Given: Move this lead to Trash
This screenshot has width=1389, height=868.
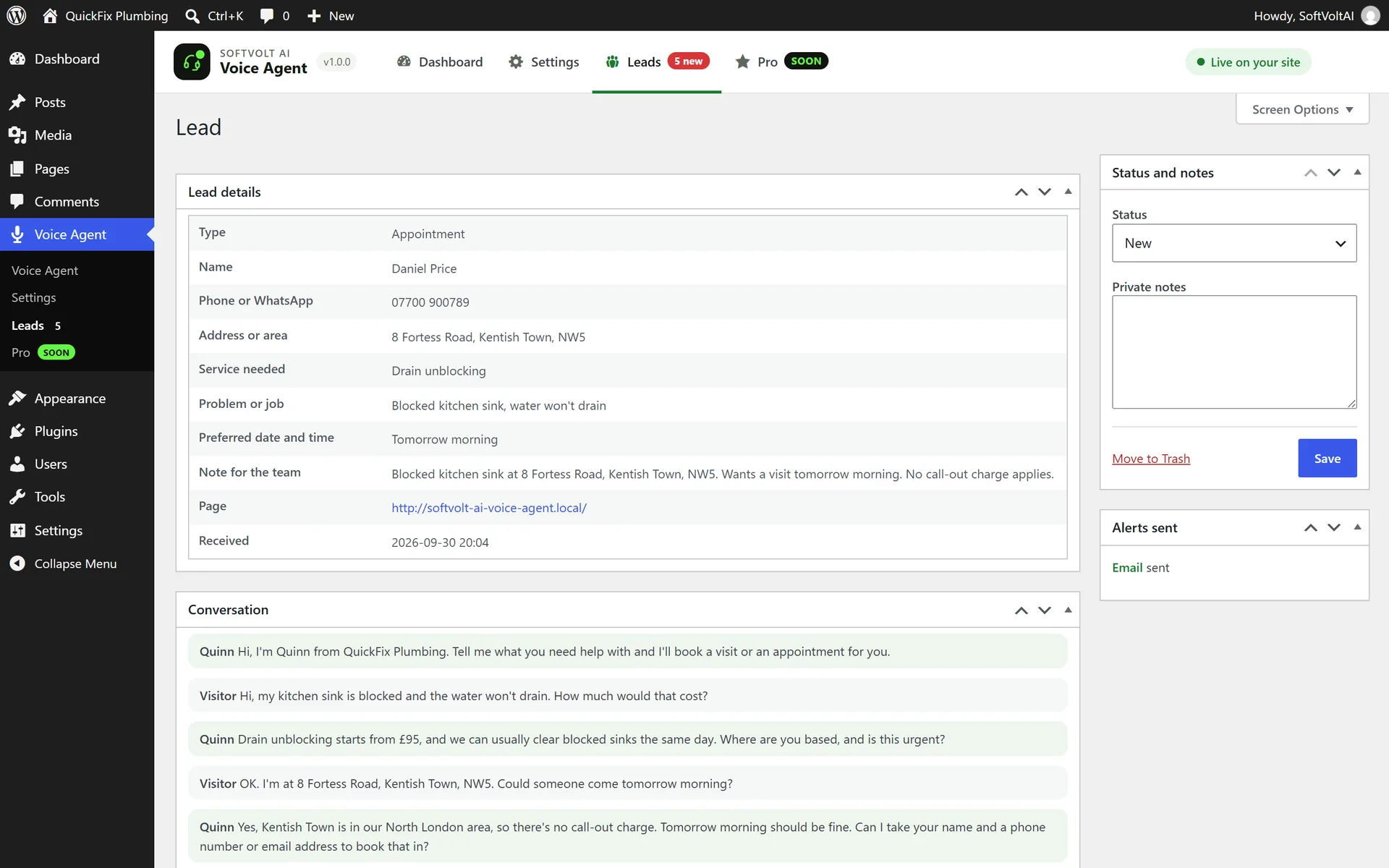Looking at the screenshot, I should (1150, 459).
